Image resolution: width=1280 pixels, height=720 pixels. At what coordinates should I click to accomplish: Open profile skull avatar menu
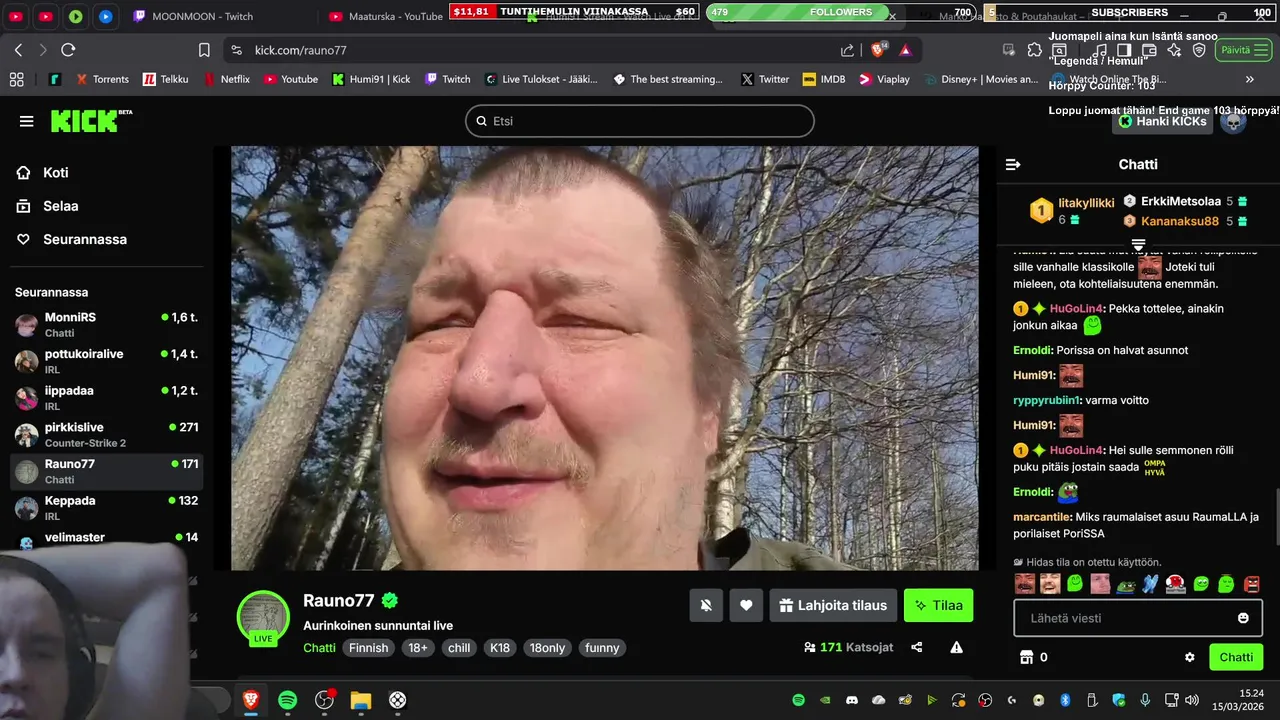coord(1233,121)
